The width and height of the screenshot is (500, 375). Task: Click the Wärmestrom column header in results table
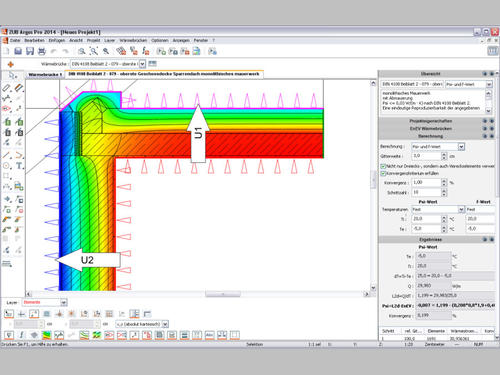[464, 331]
